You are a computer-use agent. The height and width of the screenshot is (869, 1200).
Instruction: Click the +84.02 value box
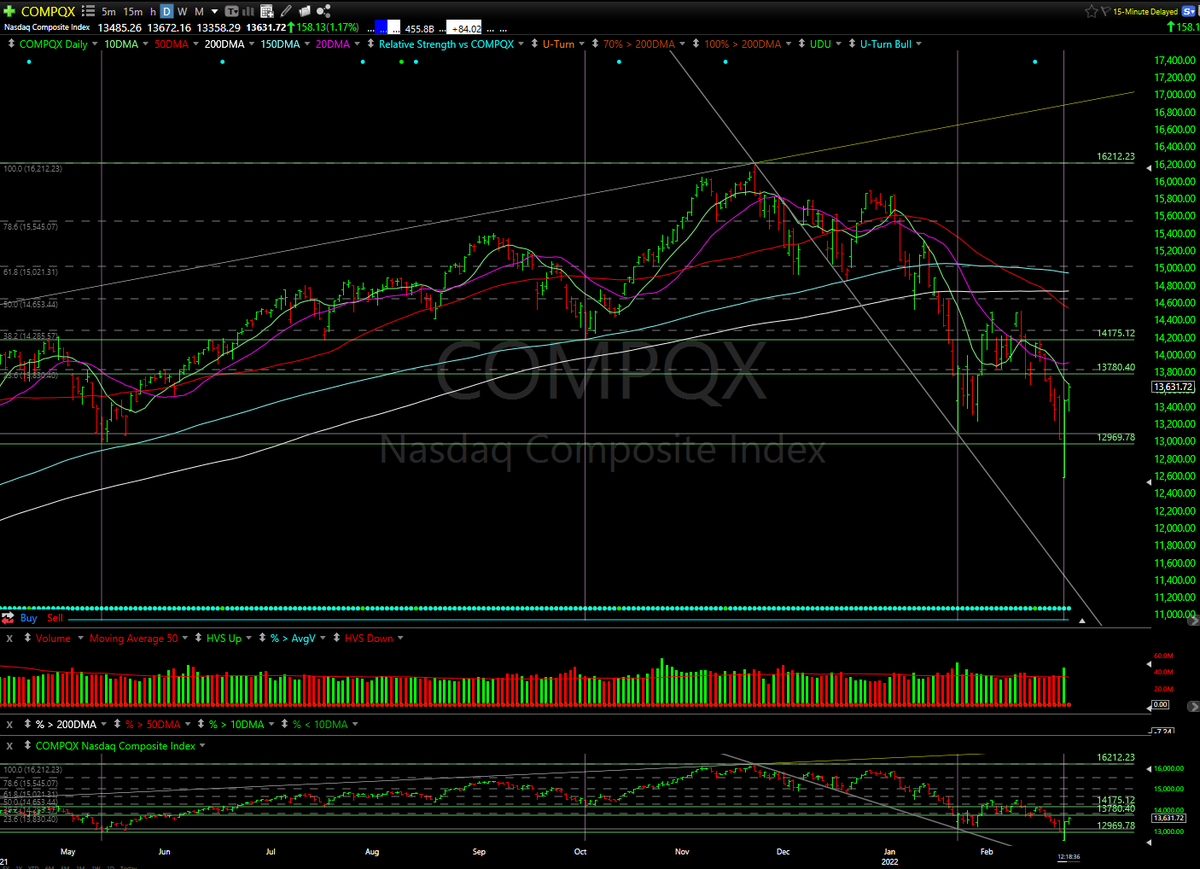click(463, 29)
